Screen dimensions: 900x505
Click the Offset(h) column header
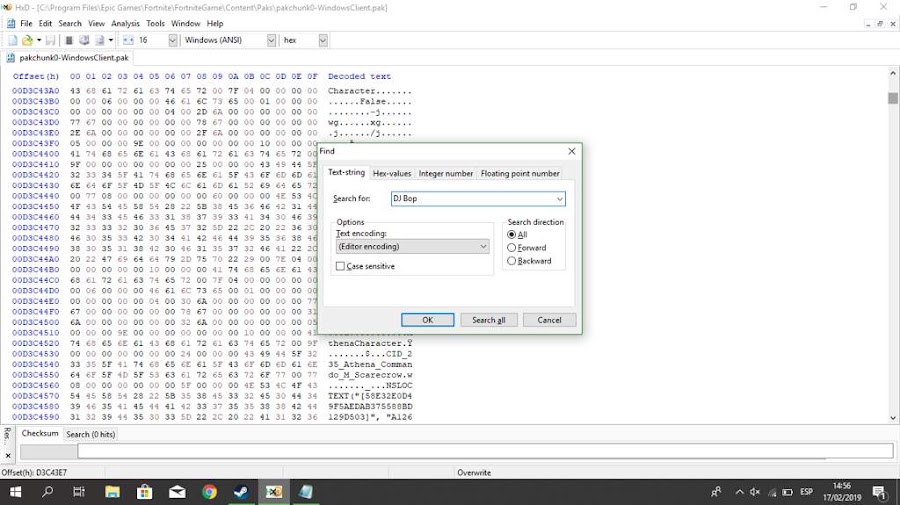36,76
